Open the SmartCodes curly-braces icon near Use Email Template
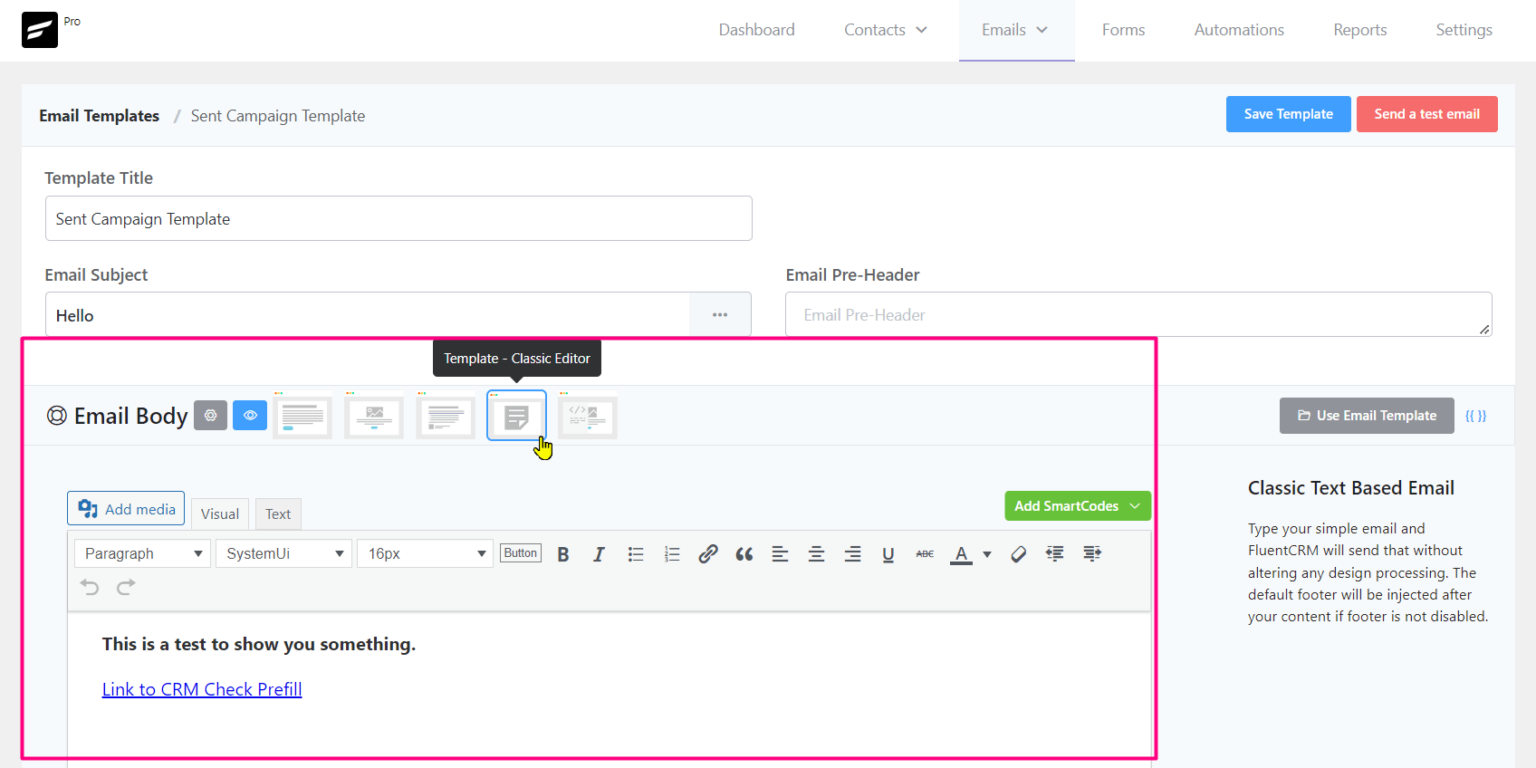 point(1476,415)
